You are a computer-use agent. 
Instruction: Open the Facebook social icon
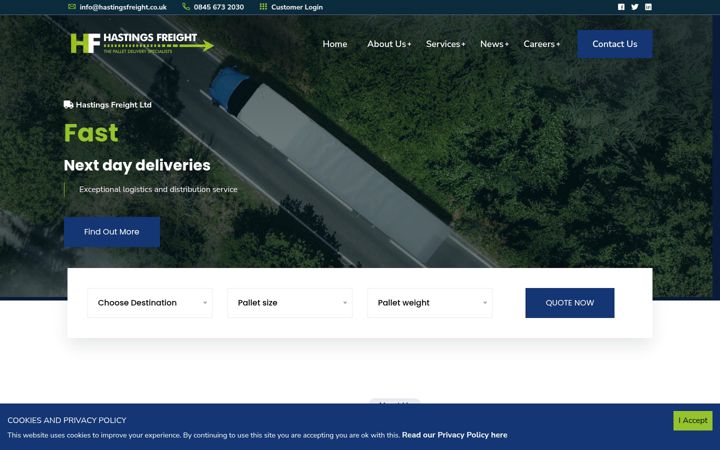click(x=621, y=7)
